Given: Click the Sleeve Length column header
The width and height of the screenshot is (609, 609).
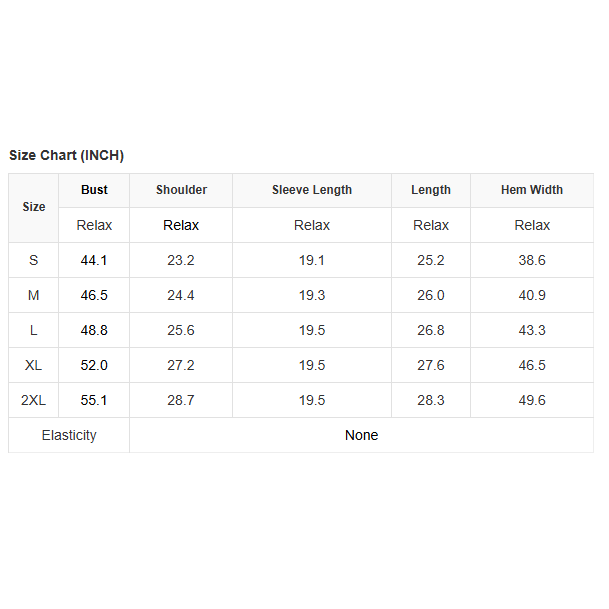Looking at the screenshot, I should click(311, 190).
